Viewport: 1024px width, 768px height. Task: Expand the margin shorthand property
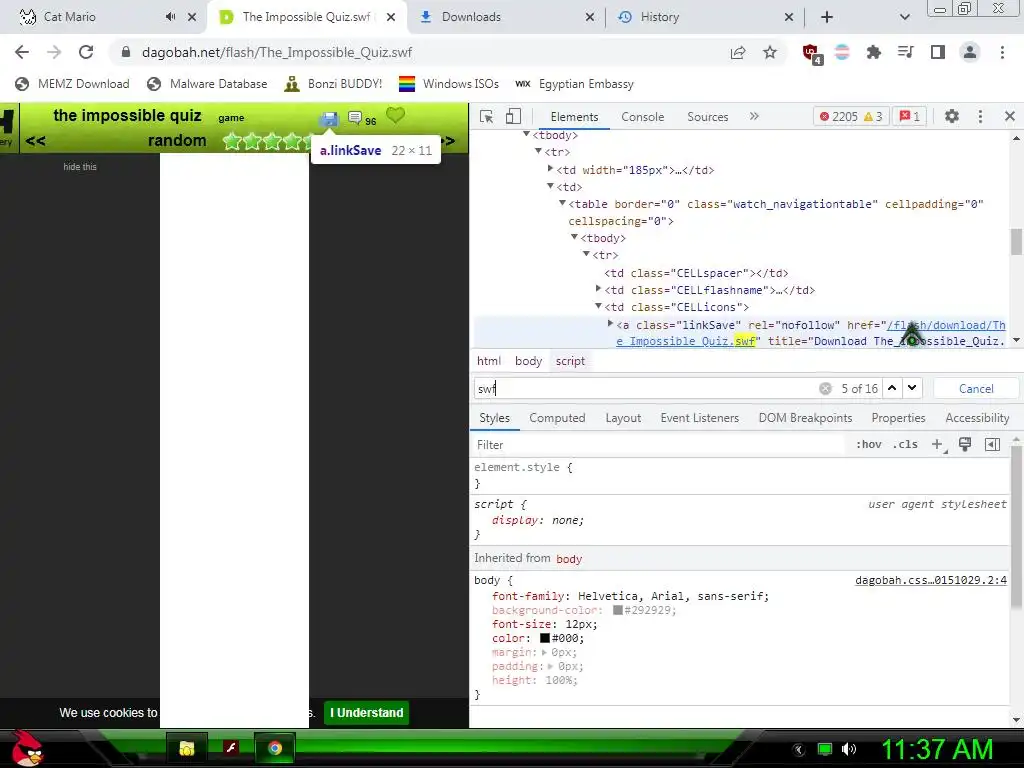pos(545,652)
